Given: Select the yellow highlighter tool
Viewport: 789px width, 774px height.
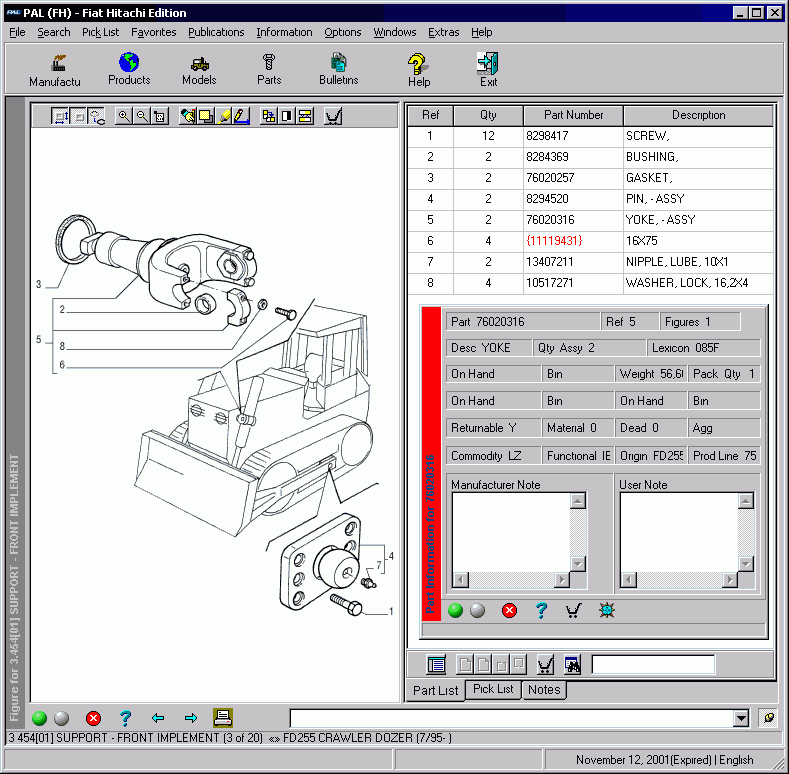Looking at the screenshot, I should [x=224, y=117].
